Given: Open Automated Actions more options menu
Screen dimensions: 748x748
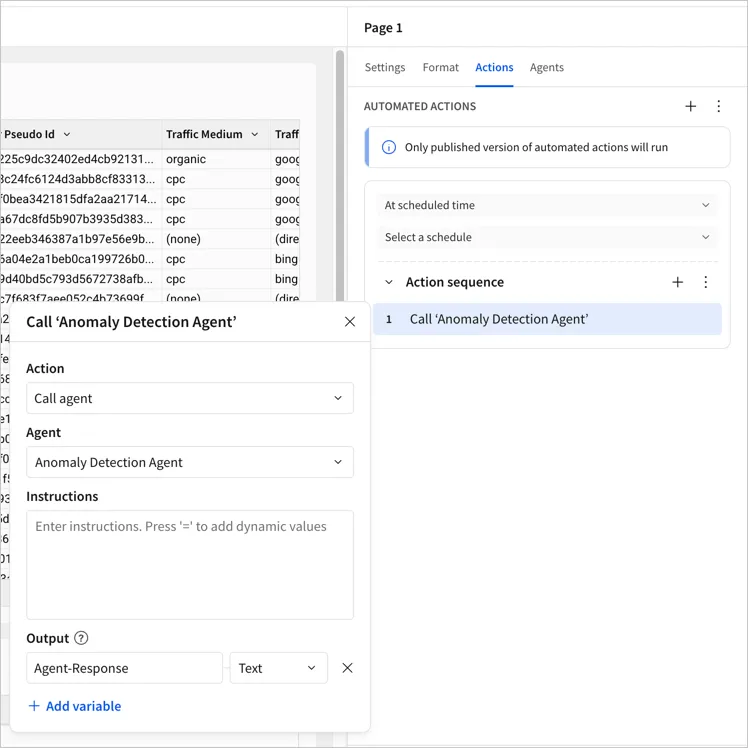Looking at the screenshot, I should coord(718,106).
